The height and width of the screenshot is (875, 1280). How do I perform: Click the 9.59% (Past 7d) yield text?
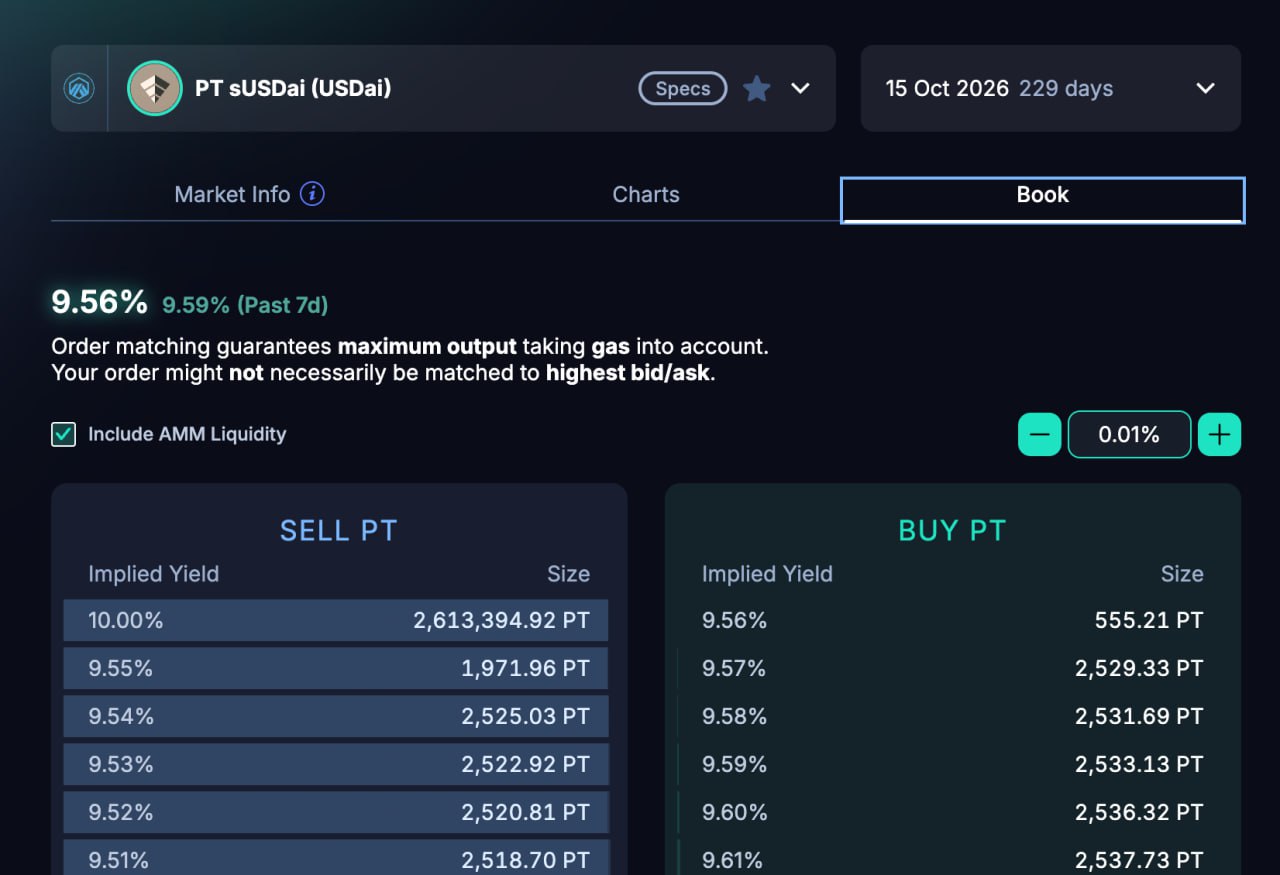click(245, 305)
